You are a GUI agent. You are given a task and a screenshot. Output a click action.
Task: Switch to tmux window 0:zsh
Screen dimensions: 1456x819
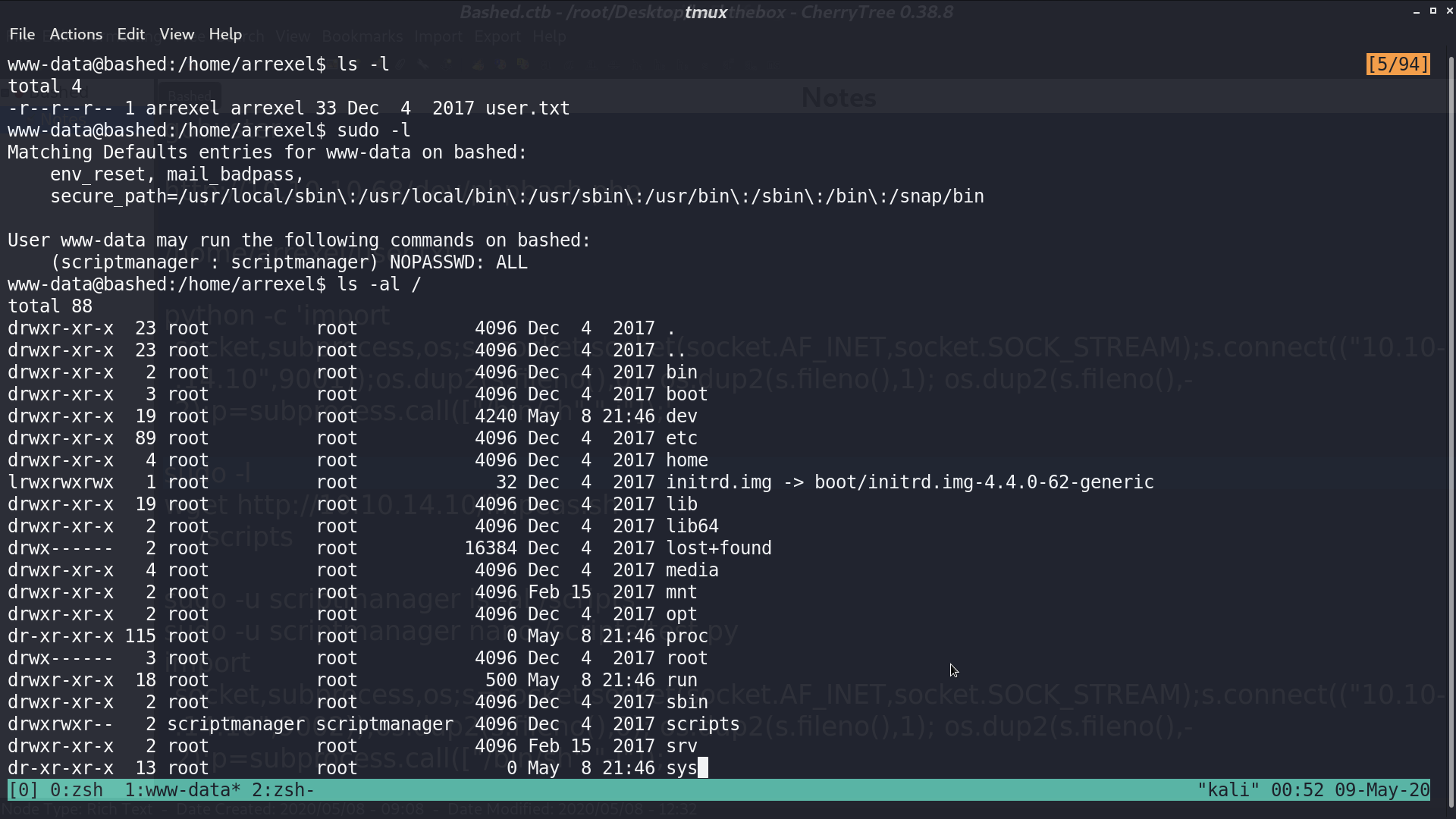77,790
